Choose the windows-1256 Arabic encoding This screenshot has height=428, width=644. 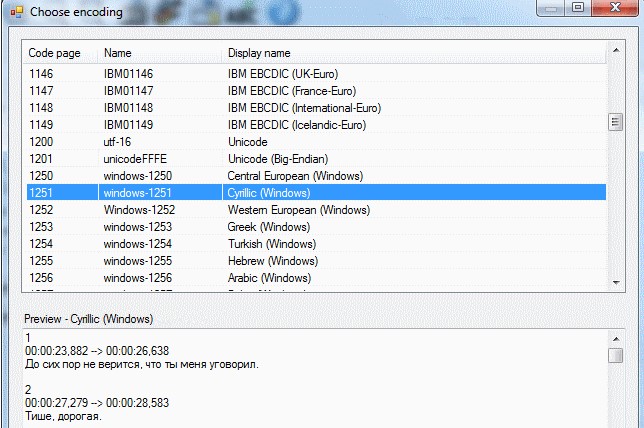pos(316,278)
